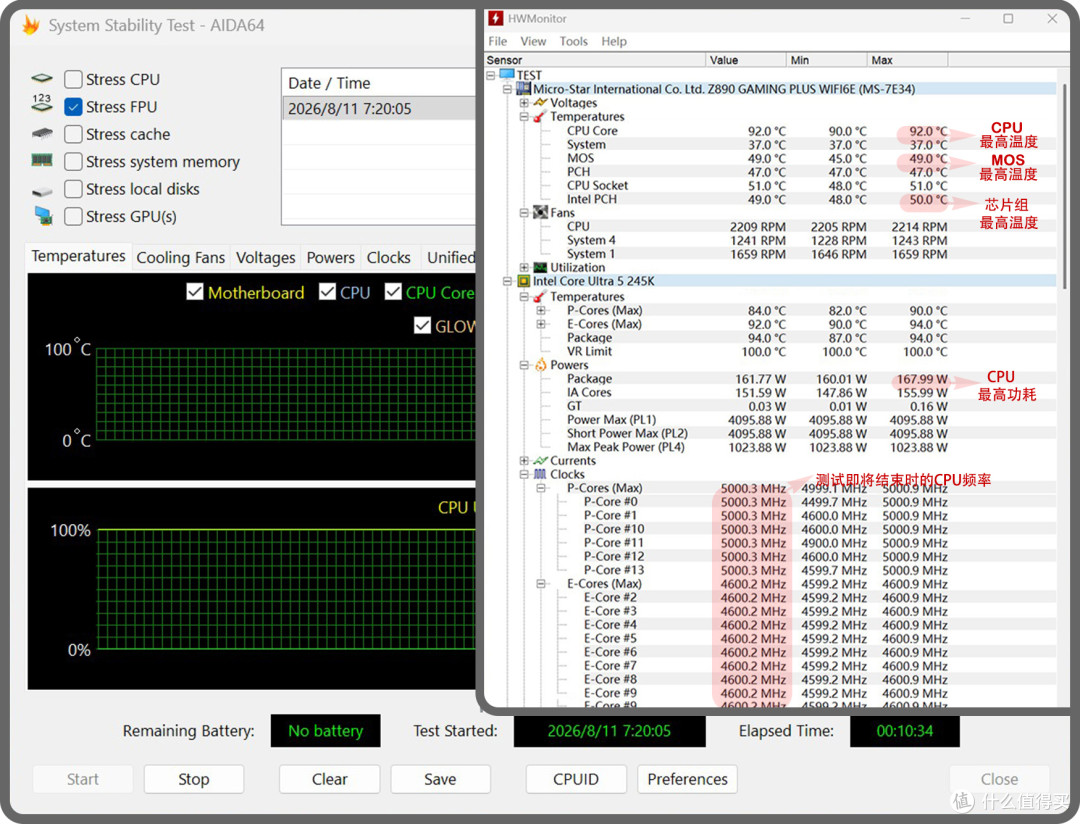The image size is (1080, 824).
Task: Click the Save button
Action: 440,779
